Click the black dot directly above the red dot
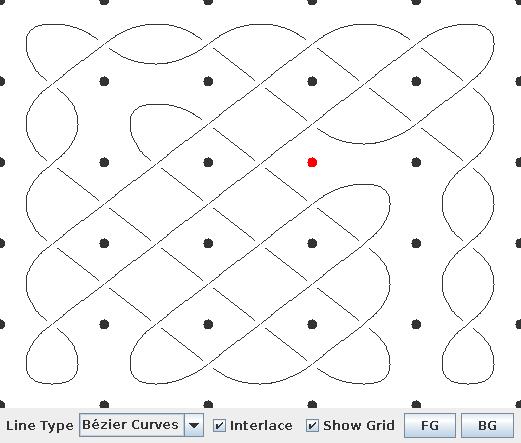This screenshot has height=443, width=521. coord(312,81)
